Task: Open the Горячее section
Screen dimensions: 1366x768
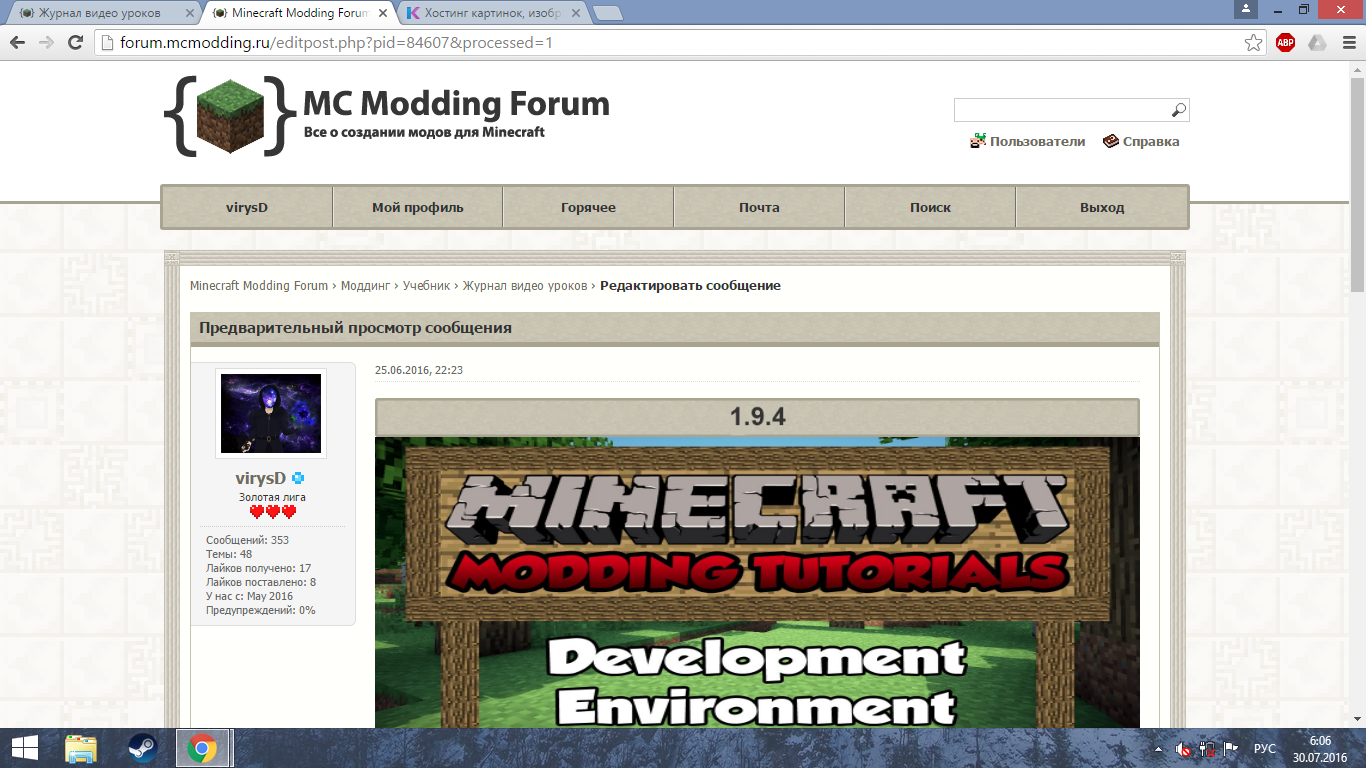Action: tap(588, 208)
